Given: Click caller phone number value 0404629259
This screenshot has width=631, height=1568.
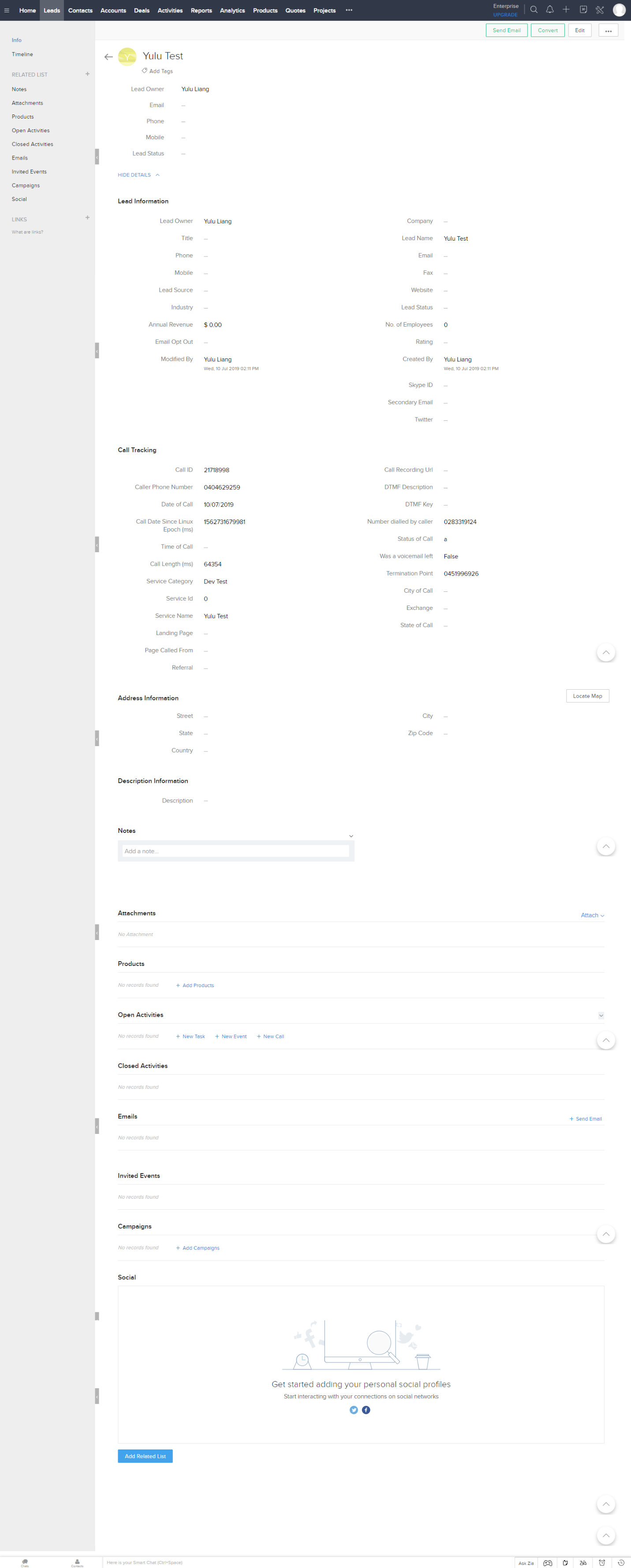Looking at the screenshot, I should pos(222,487).
